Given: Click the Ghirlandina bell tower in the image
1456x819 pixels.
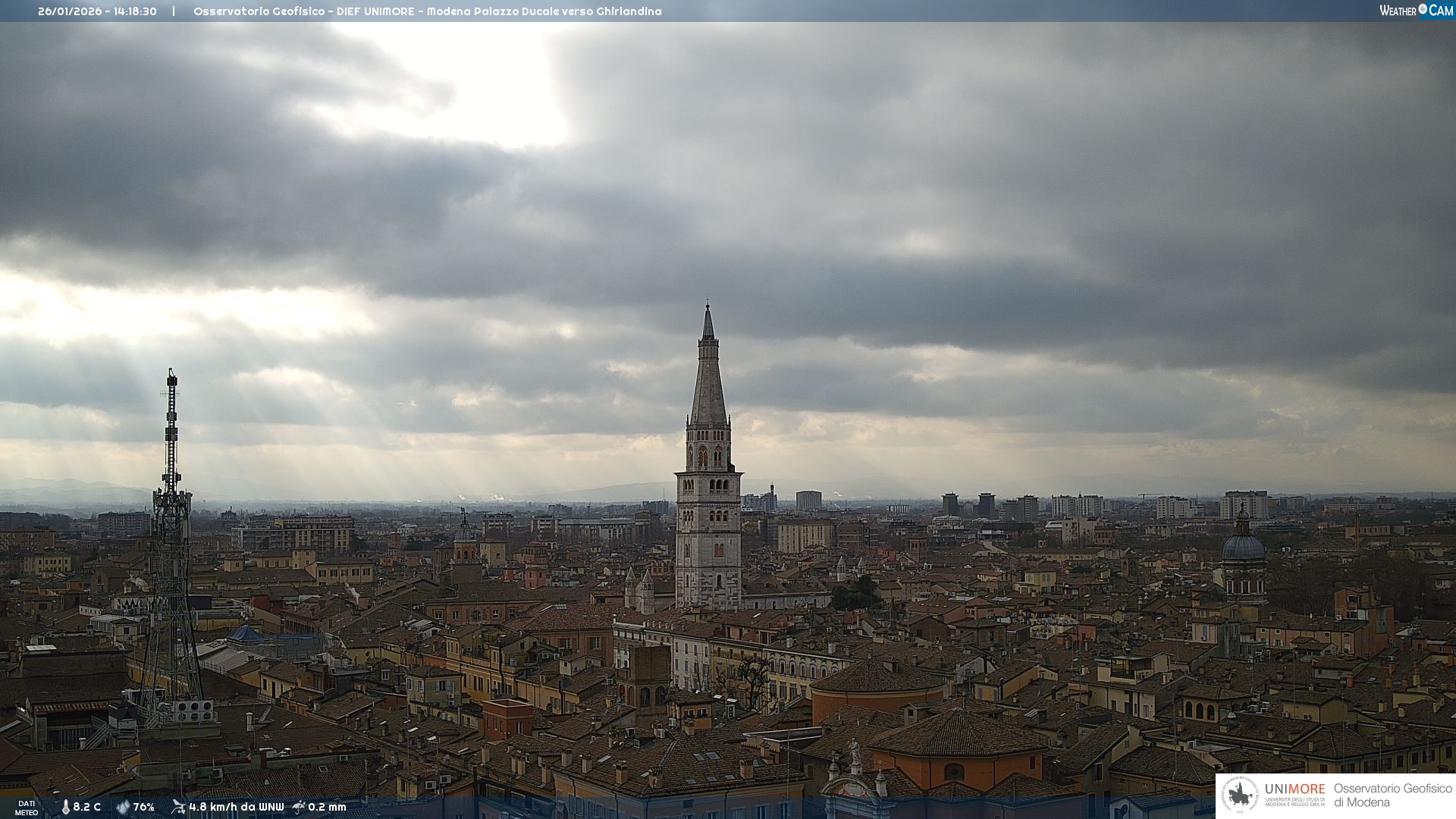Looking at the screenshot, I should [x=708, y=485].
